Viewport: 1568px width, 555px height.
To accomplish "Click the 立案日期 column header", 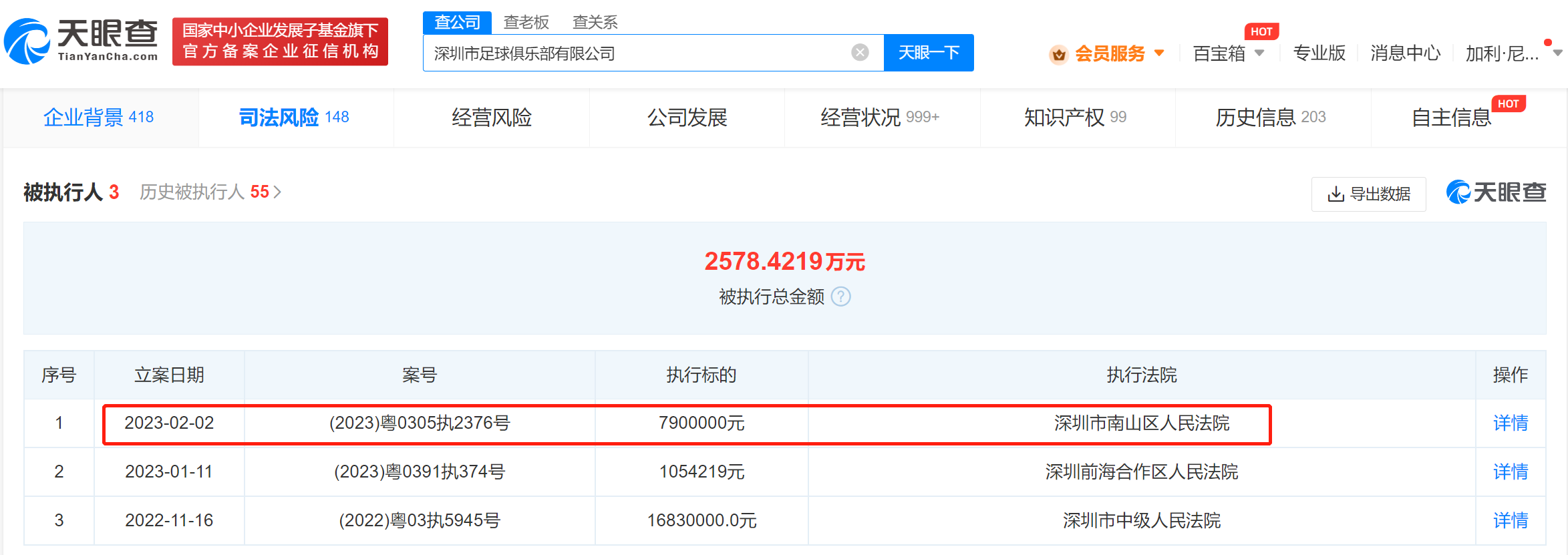I will point(169,375).
